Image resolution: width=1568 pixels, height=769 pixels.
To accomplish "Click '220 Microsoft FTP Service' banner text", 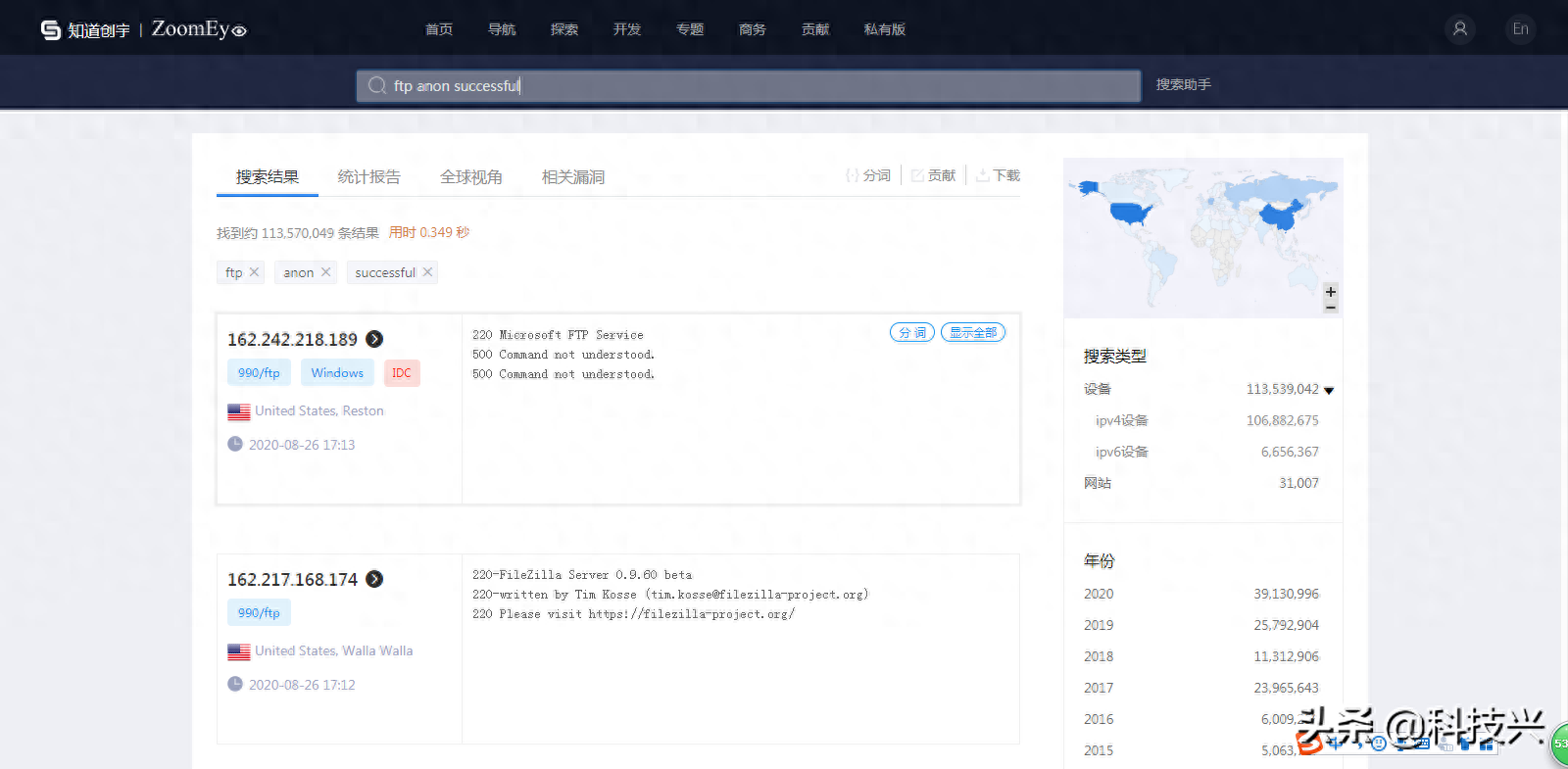I will pyautogui.click(x=558, y=335).
